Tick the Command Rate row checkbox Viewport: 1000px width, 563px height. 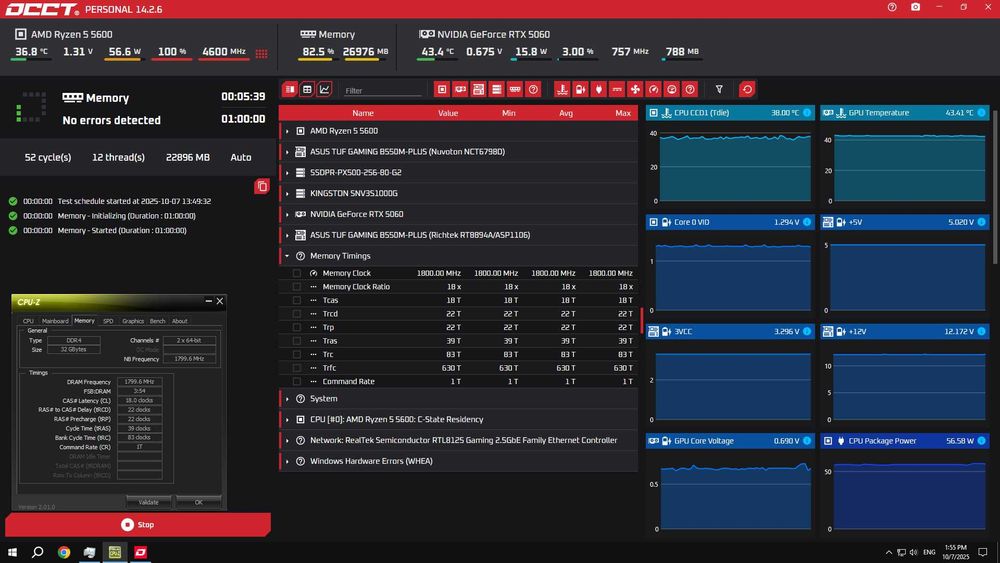(297, 381)
